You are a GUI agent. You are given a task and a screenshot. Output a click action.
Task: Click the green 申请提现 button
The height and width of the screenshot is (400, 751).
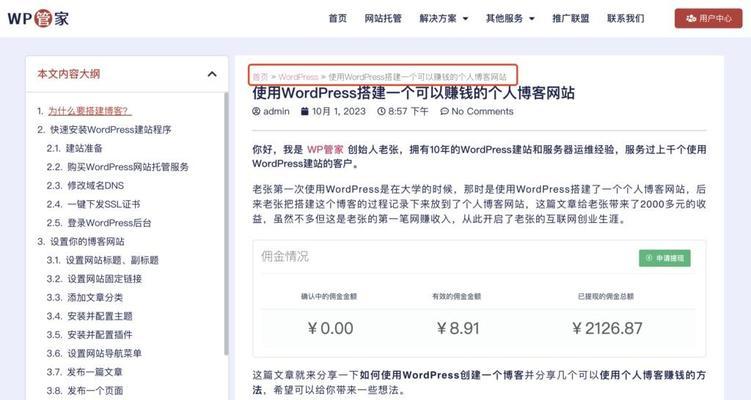665,258
